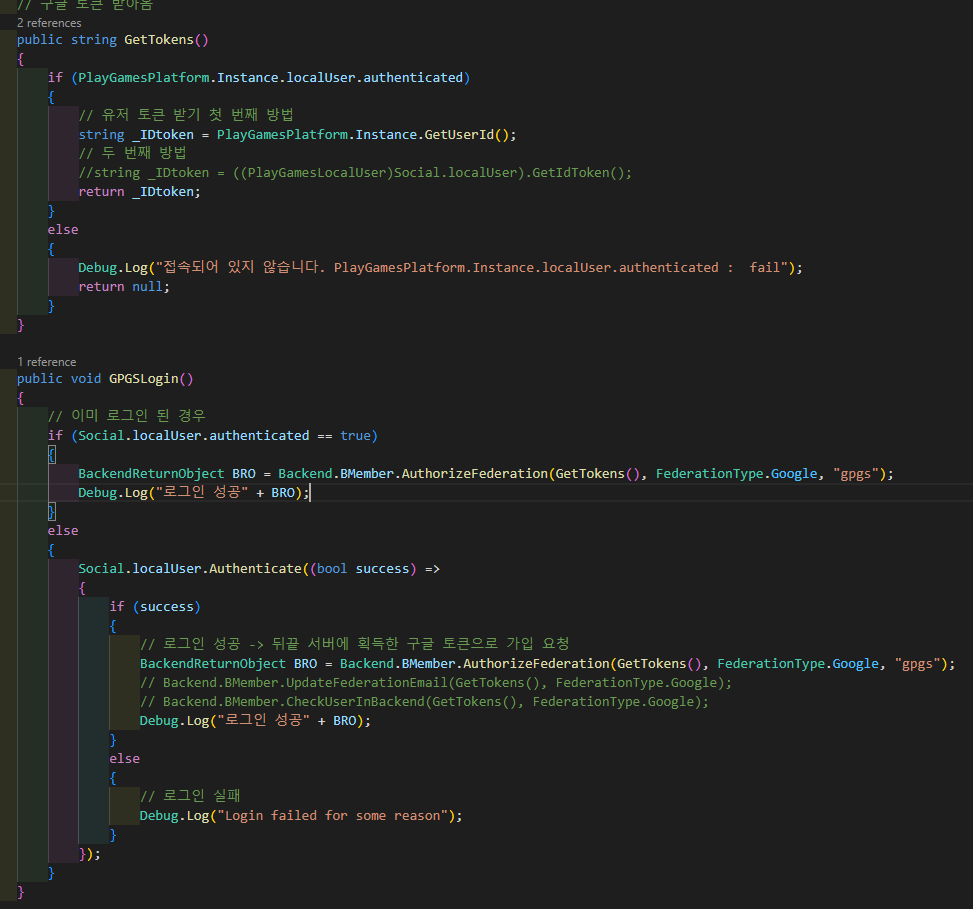Viewport: 973px width, 909px height.
Task: Click GetIdToken in the commented-out line
Action: [571, 172]
